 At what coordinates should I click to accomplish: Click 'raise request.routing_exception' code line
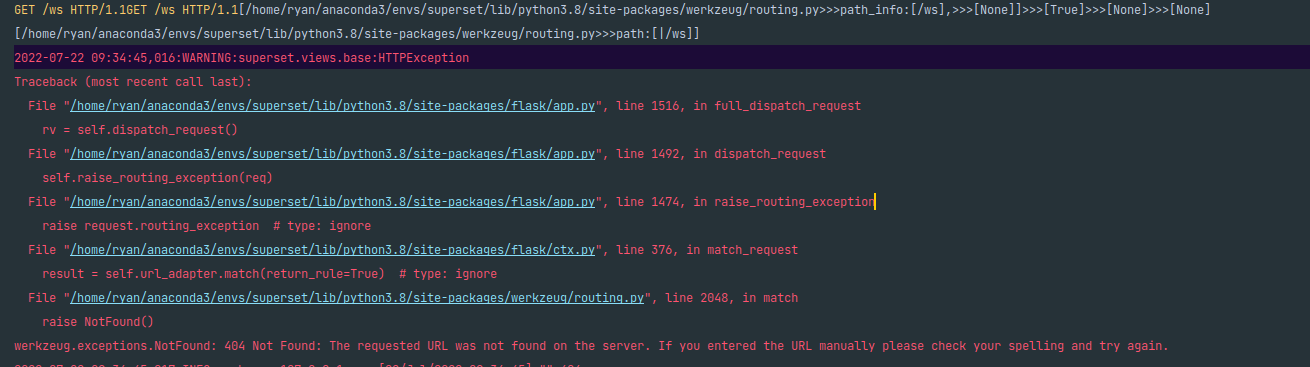point(206,225)
